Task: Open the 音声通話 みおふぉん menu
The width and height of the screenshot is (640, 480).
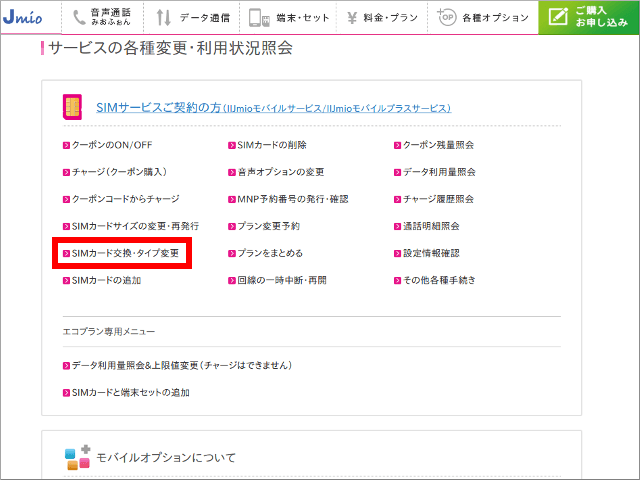Action: coord(102,17)
